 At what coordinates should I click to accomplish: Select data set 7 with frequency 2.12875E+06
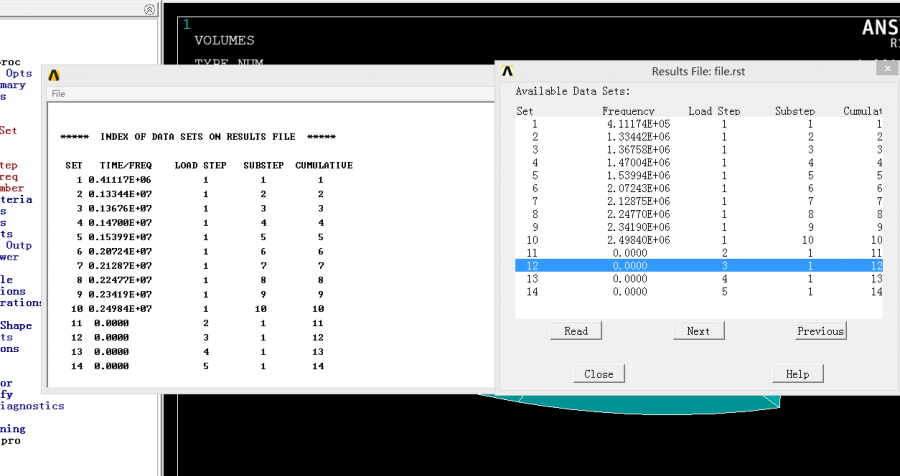coord(699,202)
